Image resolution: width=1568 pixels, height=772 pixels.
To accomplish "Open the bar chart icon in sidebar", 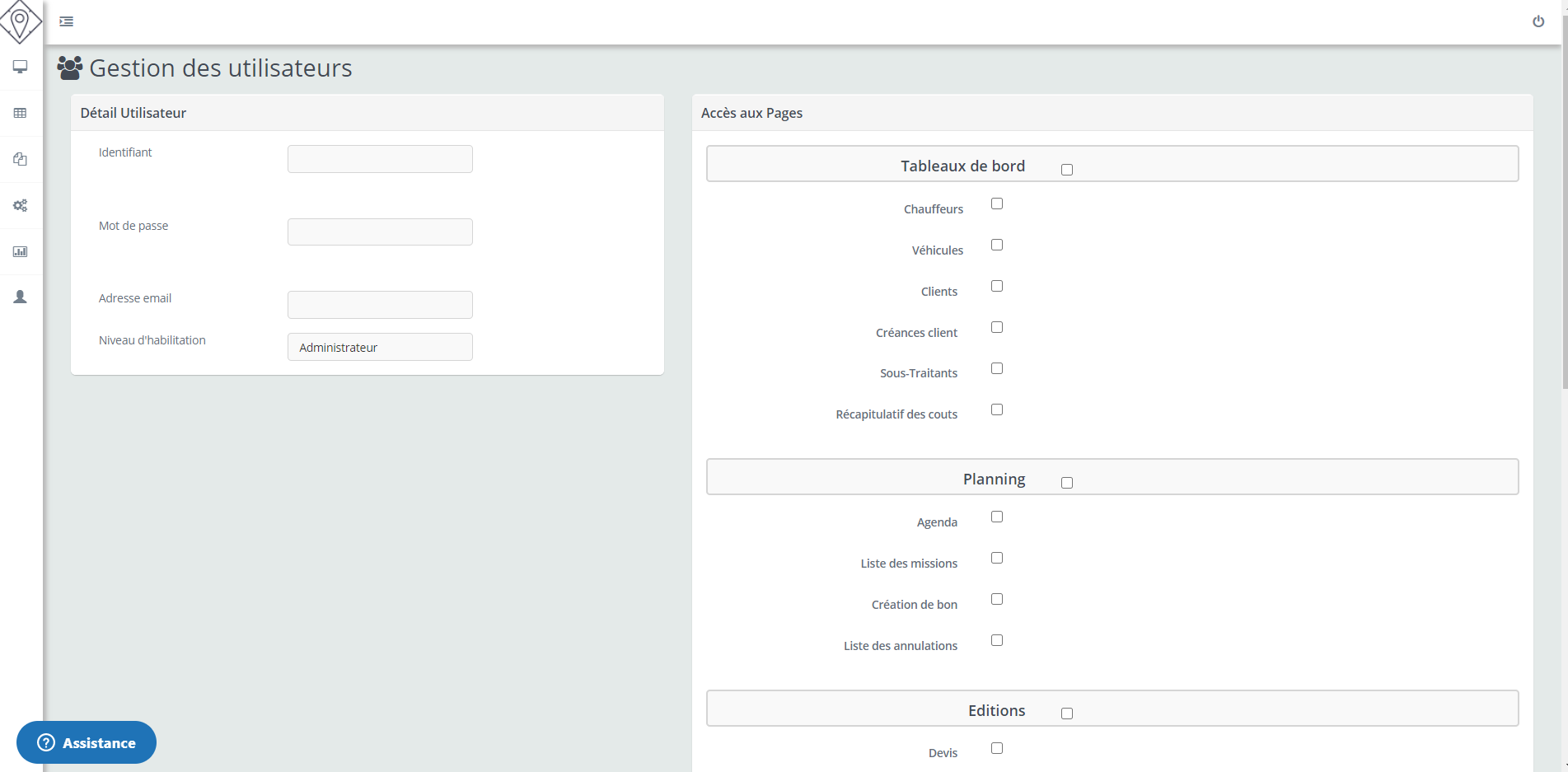I will coord(21,251).
